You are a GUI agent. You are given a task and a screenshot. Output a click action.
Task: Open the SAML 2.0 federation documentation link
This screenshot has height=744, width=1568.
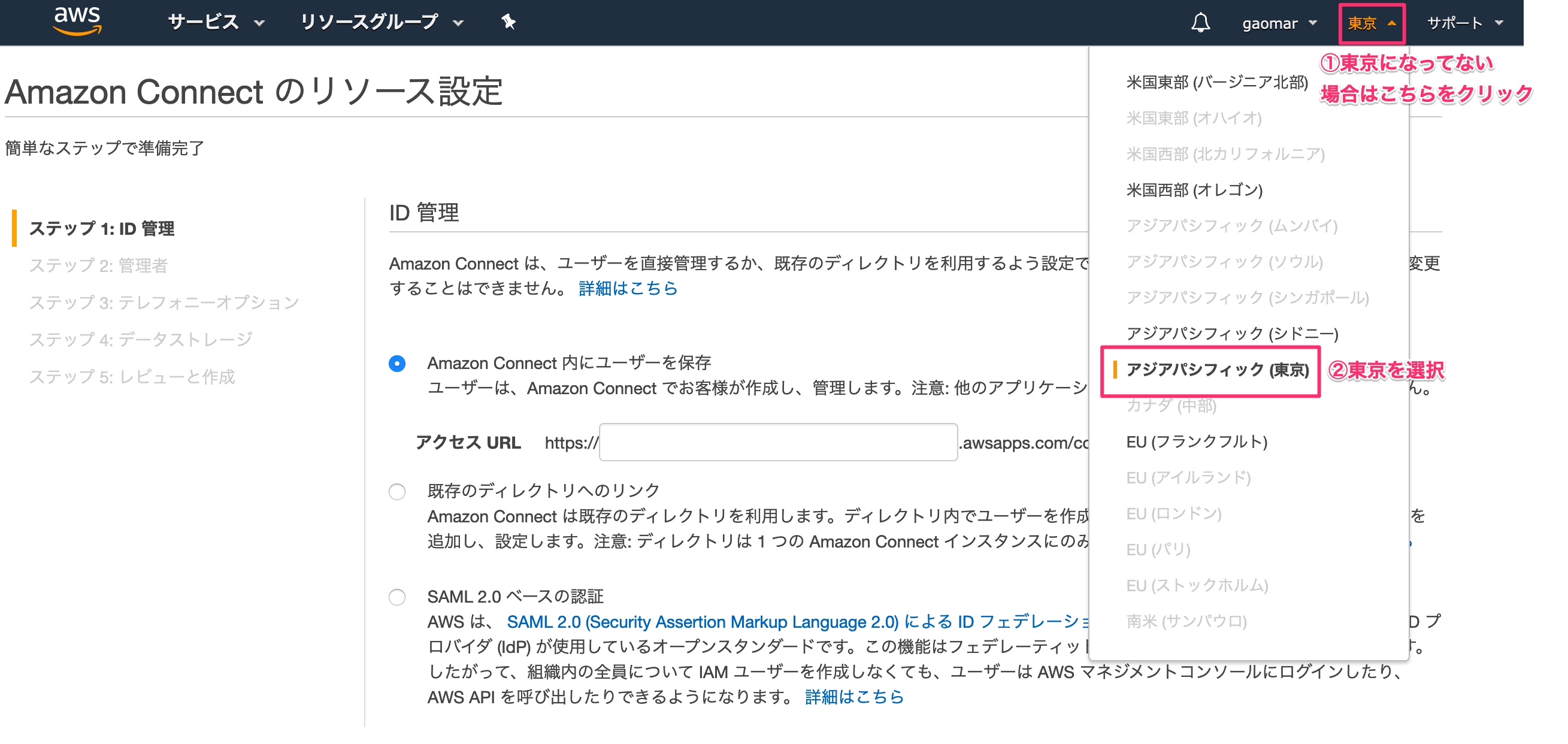[x=797, y=622]
